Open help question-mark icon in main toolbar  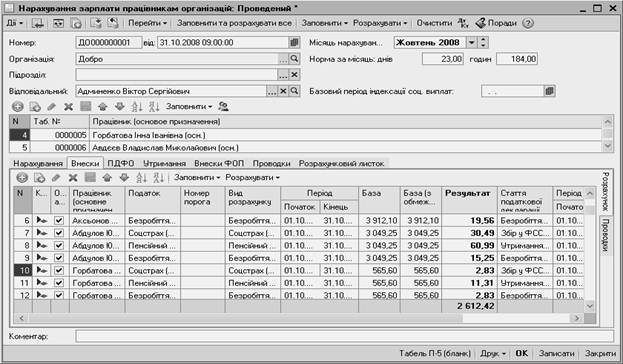[528, 23]
